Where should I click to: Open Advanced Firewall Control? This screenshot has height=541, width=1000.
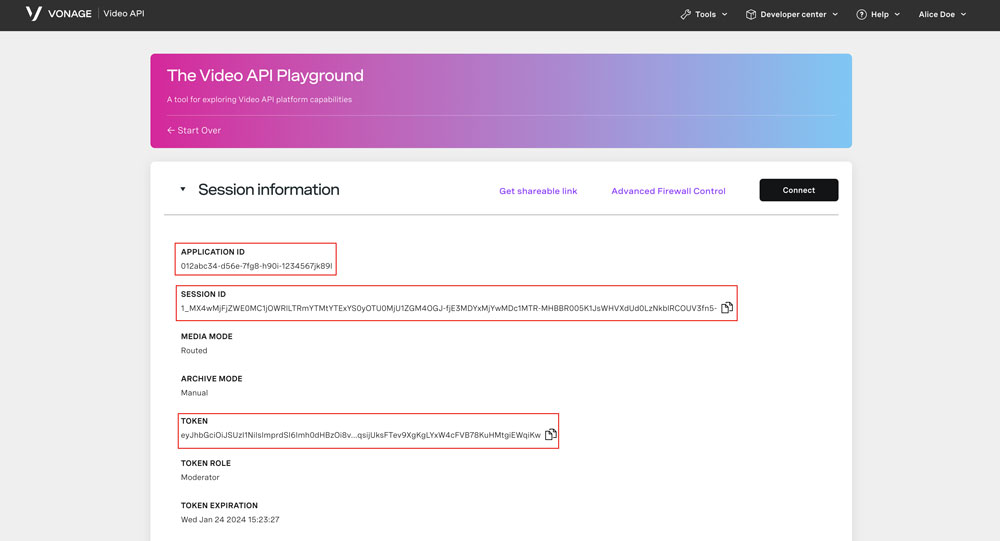pyautogui.click(x=668, y=191)
